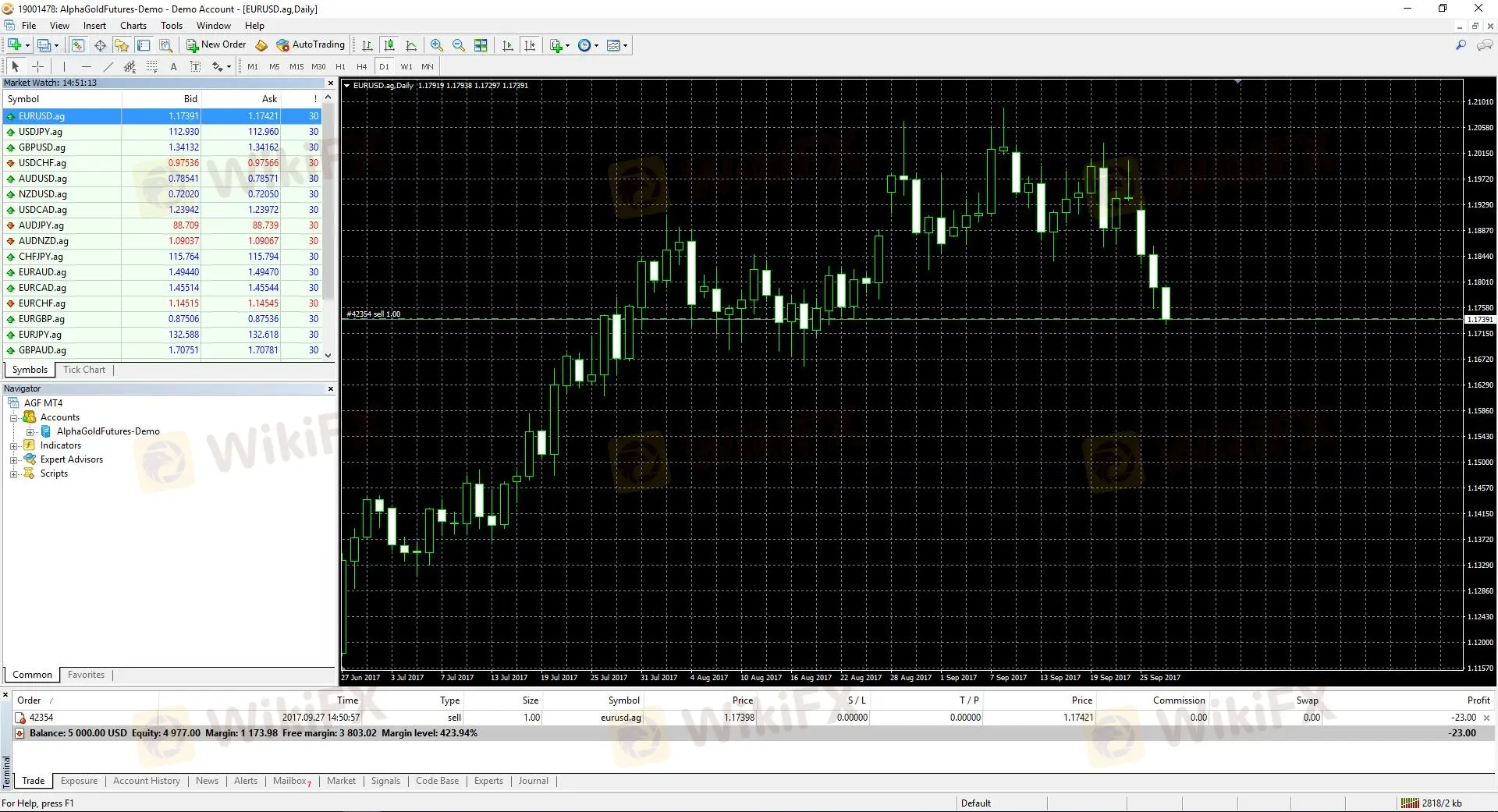Set timeframe to W1
1498x812 pixels.
coord(406,66)
